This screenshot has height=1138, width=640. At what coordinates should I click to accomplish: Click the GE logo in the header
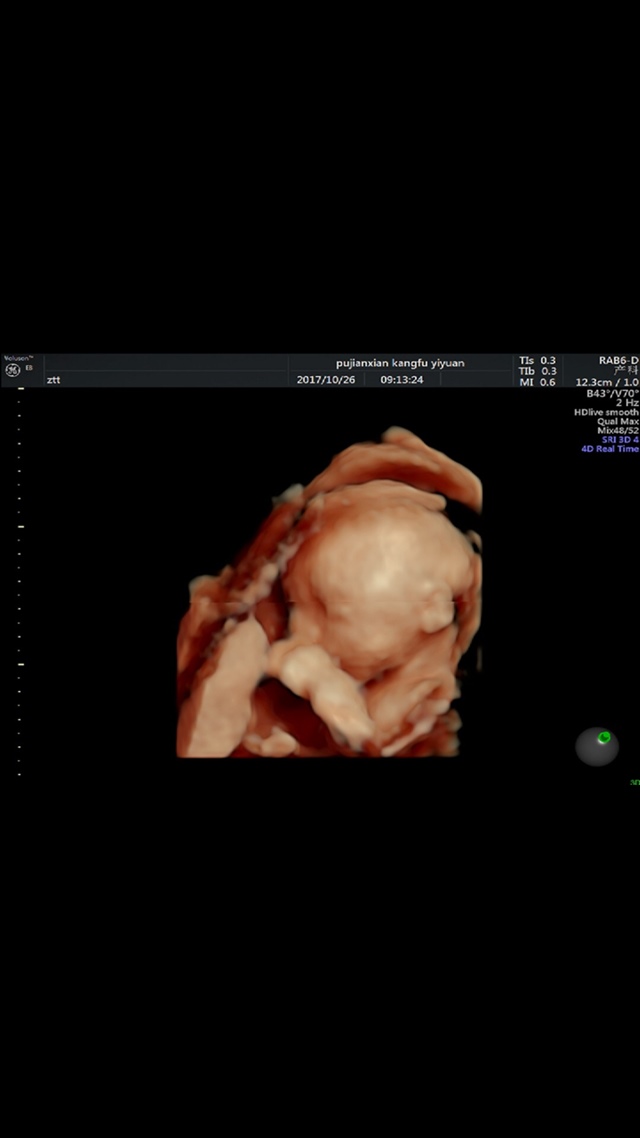12,371
